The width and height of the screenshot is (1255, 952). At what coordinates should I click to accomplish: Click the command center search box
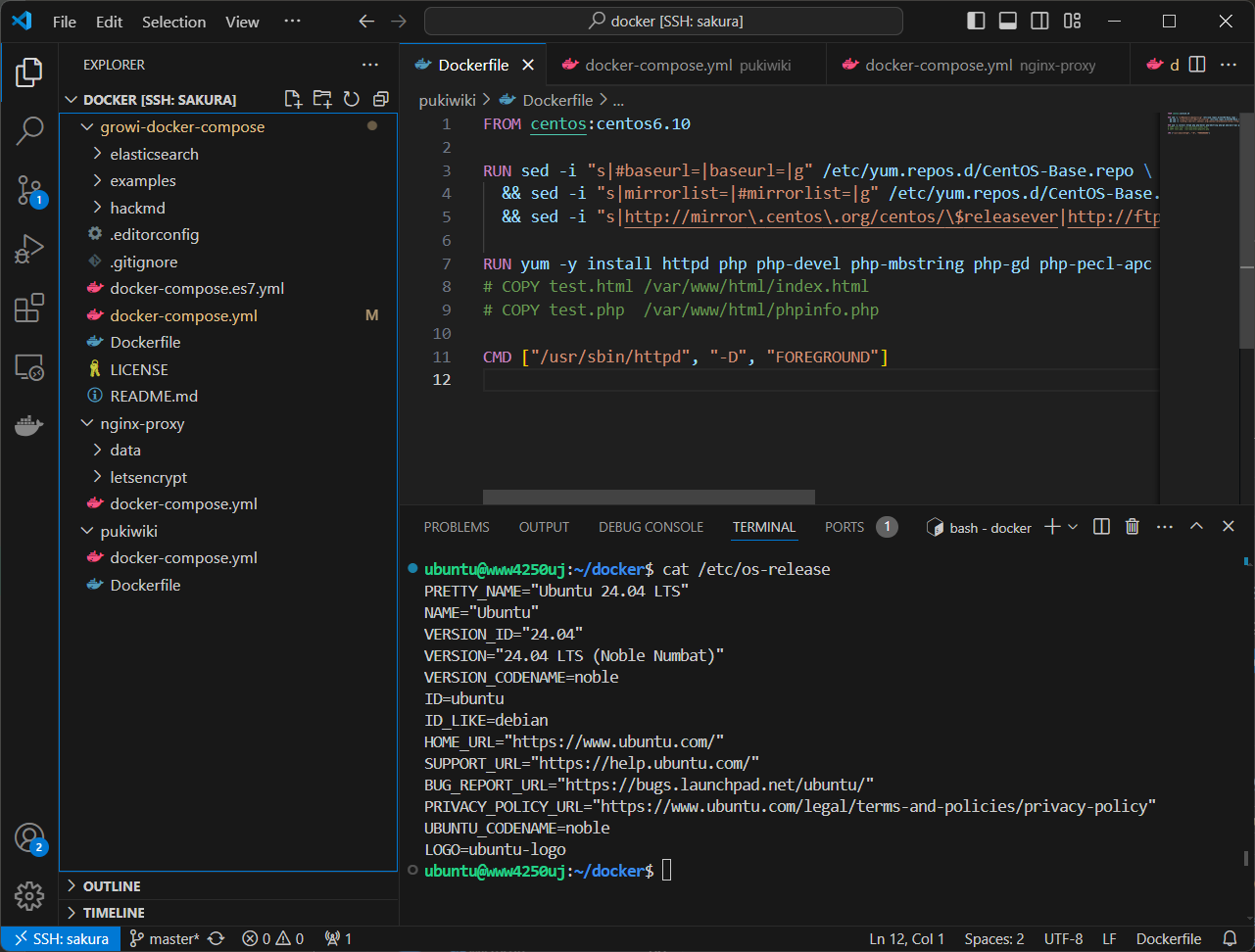pyautogui.click(x=663, y=21)
